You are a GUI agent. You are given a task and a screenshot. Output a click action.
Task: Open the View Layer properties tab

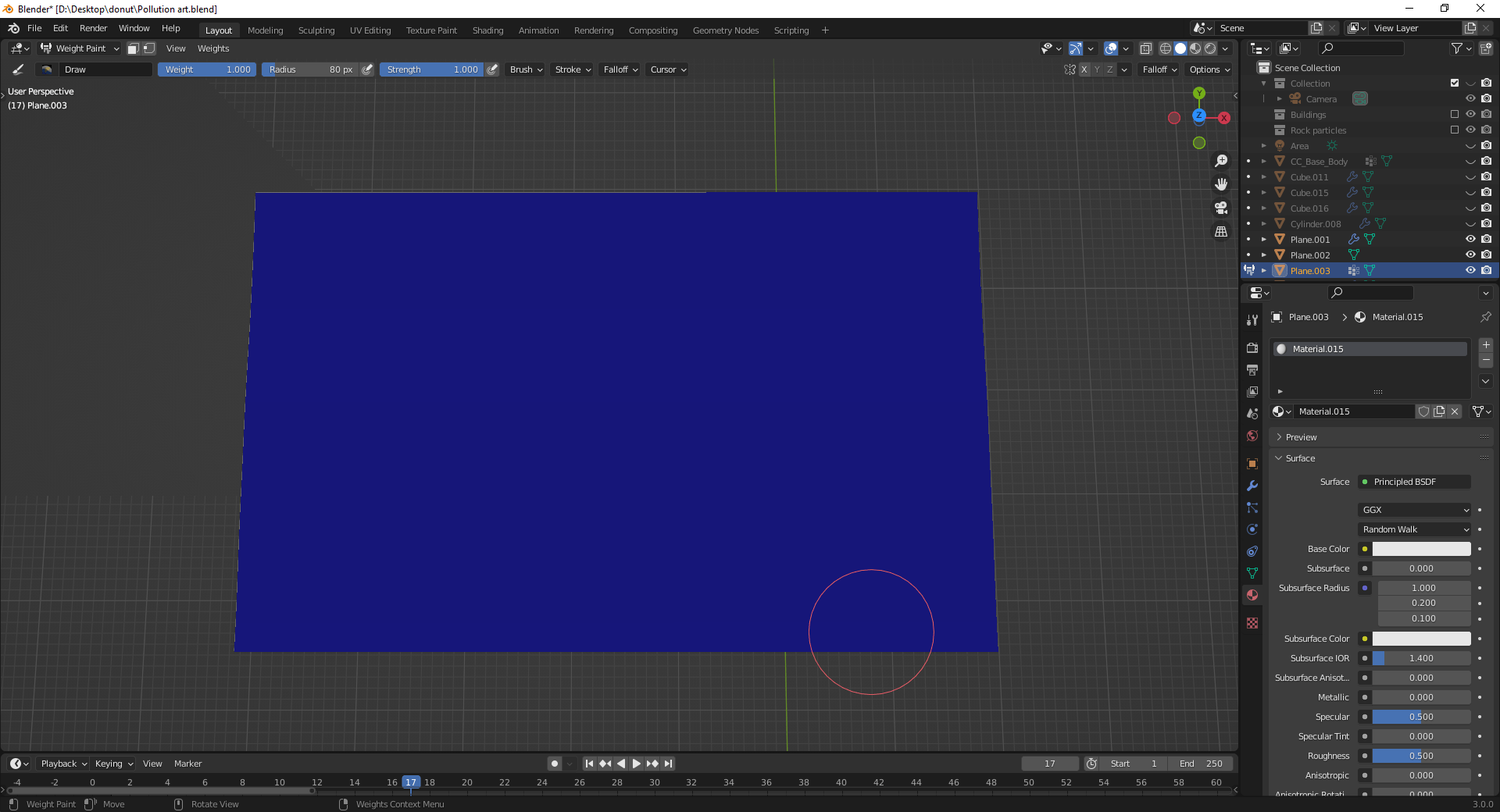click(x=1252, y=391)
